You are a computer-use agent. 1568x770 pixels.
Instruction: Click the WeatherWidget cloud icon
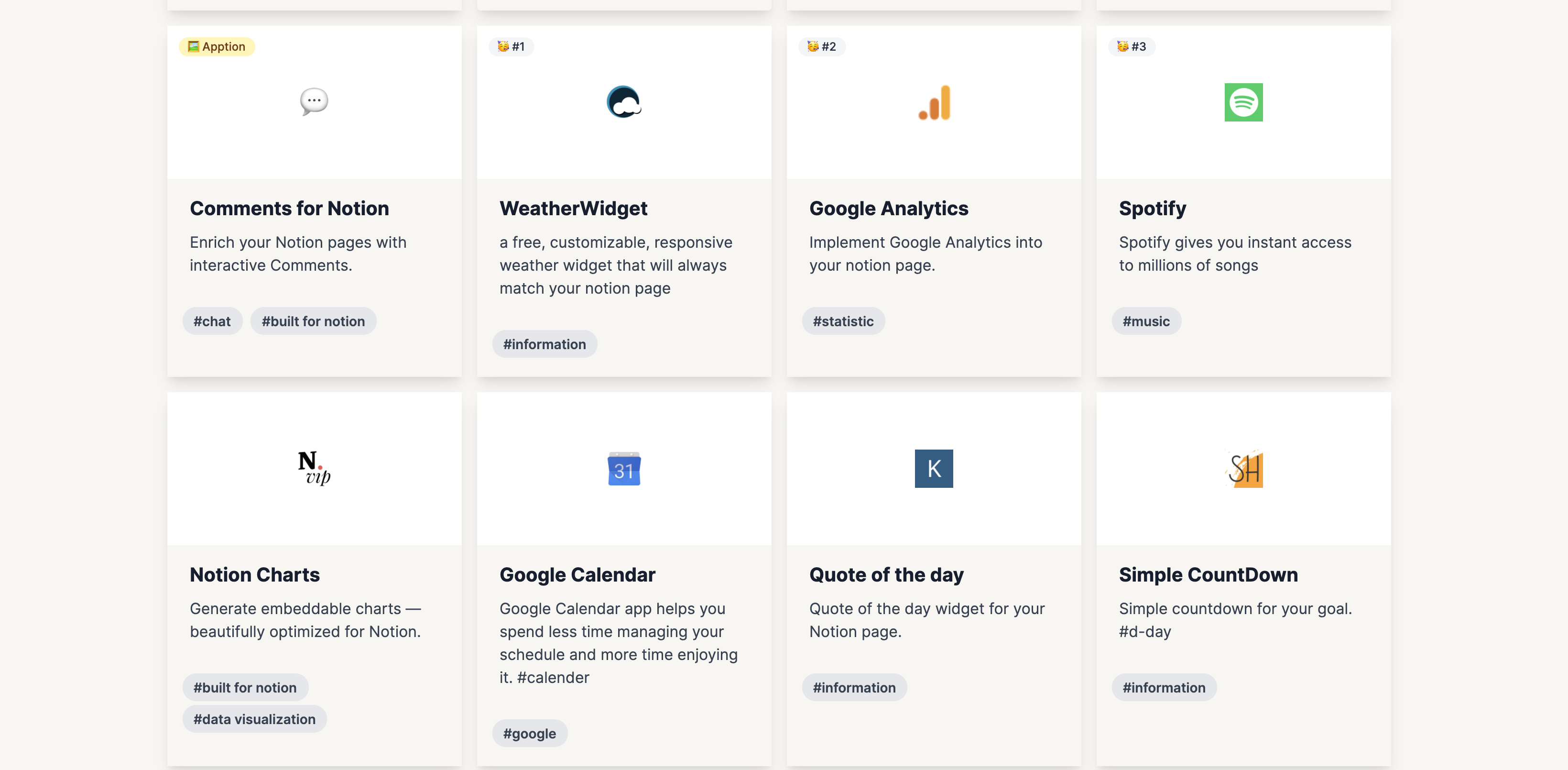[623, 102]
